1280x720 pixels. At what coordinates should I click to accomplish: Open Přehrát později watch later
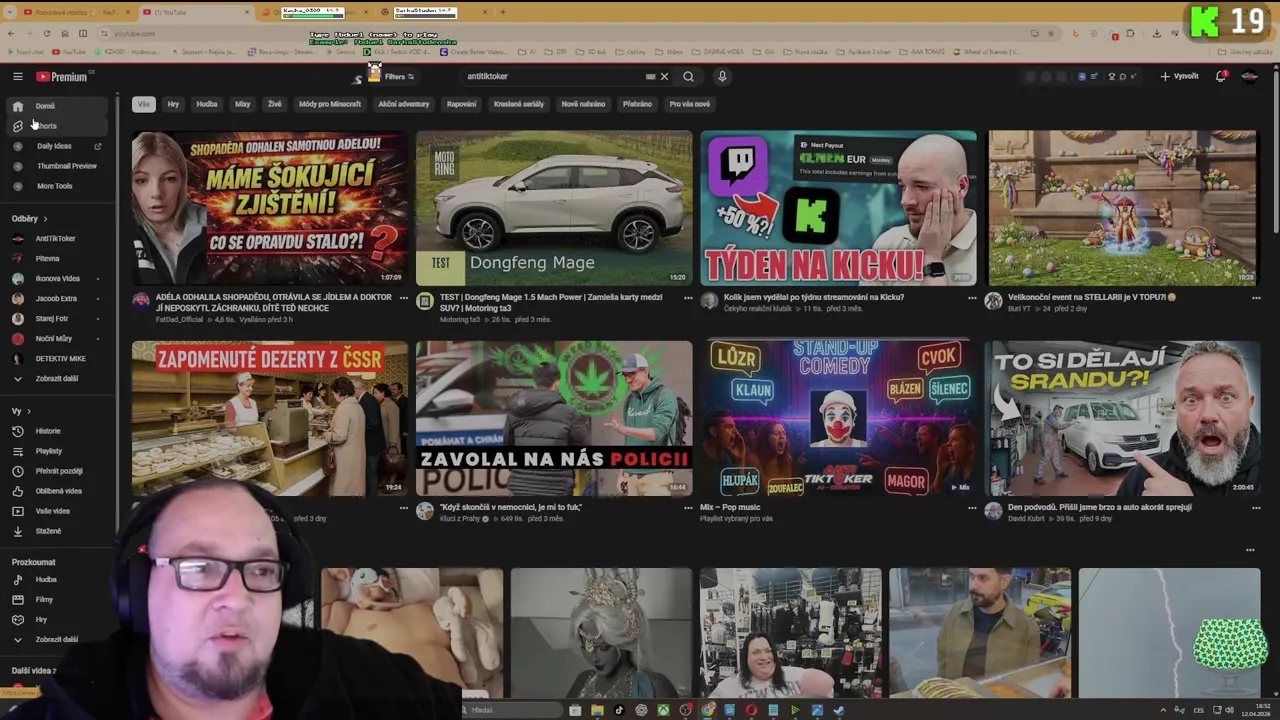(59, 471)
